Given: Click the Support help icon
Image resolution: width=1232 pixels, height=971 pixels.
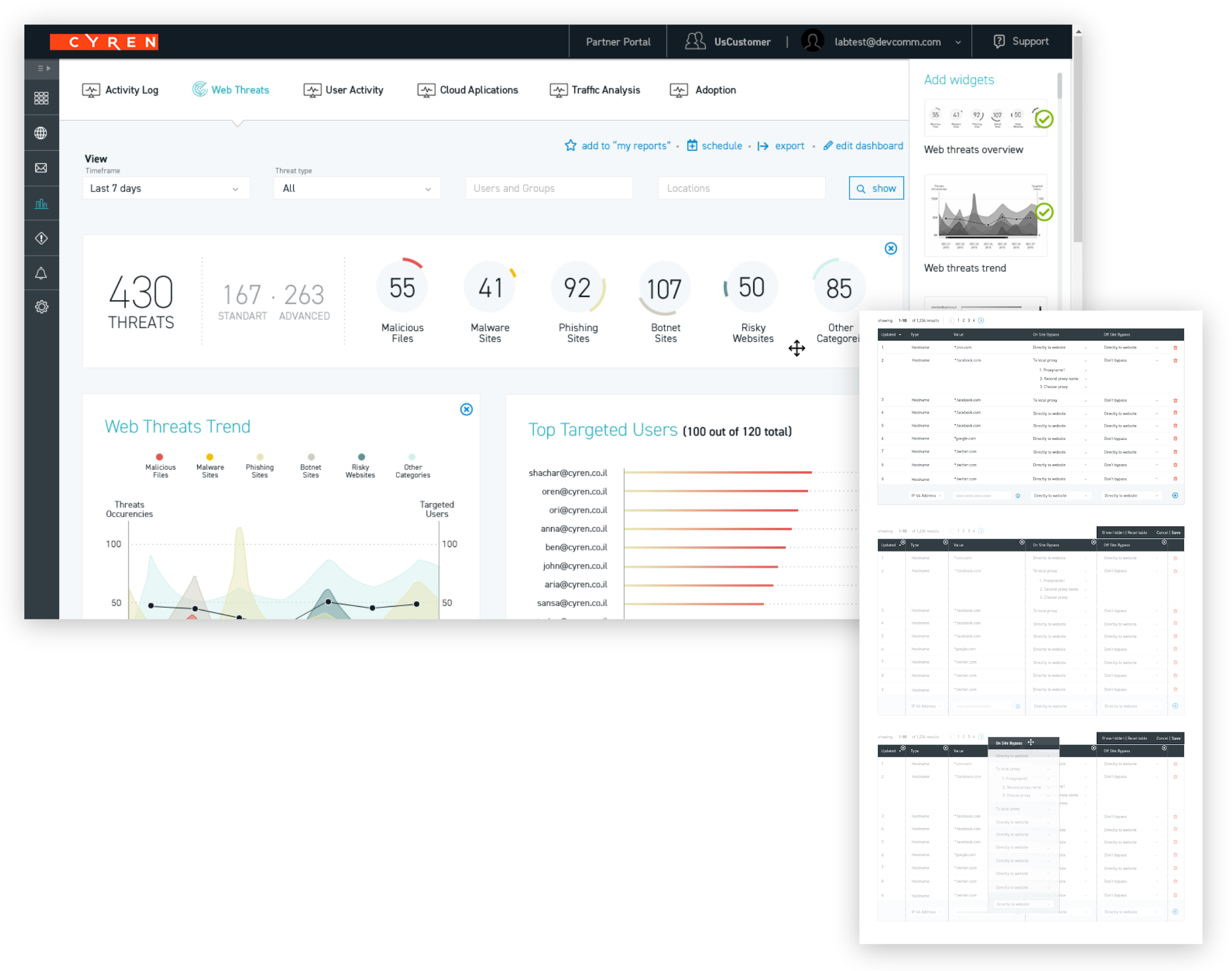Looking at the screenshot, I should (999, 41).
